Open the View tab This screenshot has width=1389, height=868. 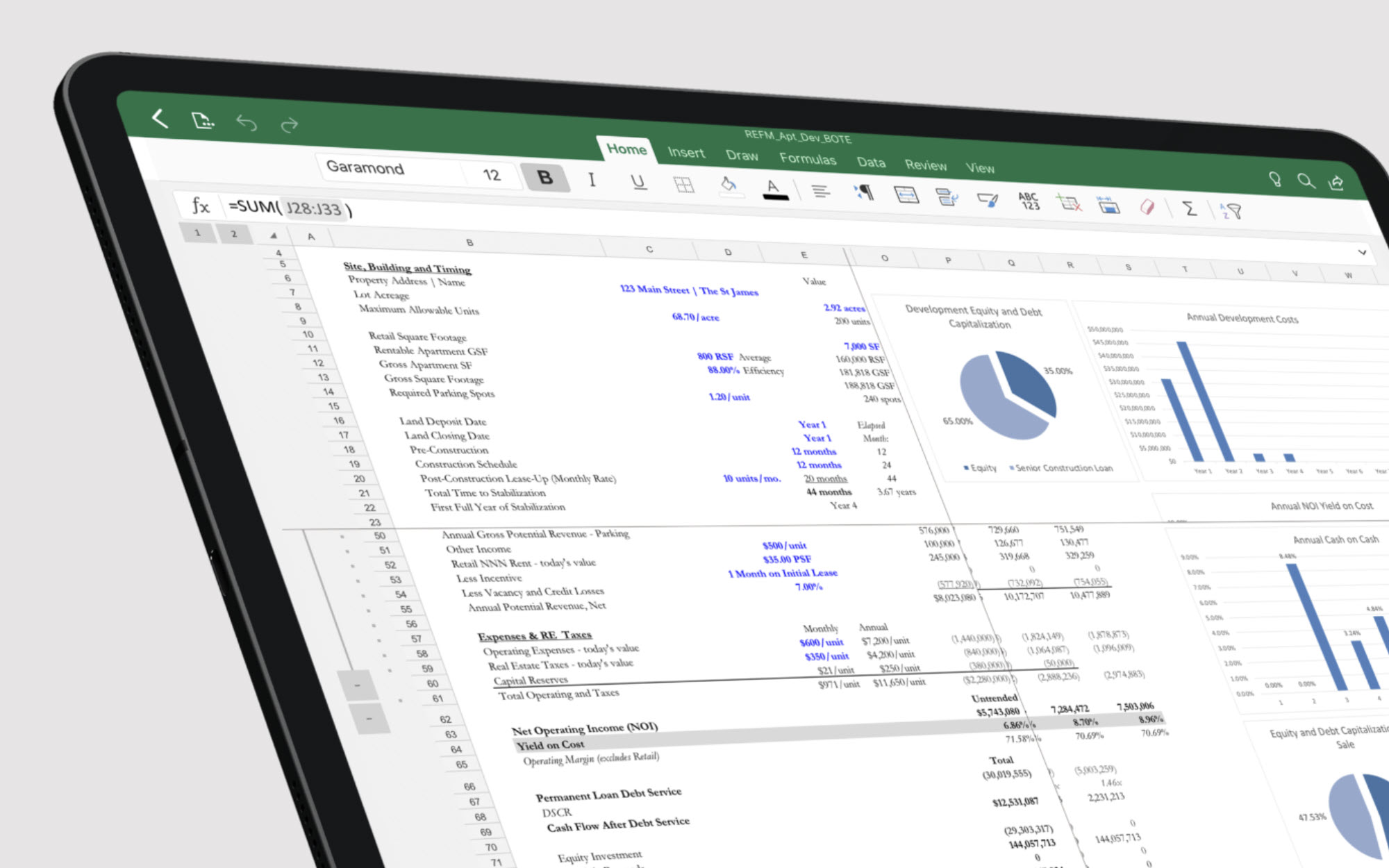coord(980,168)
